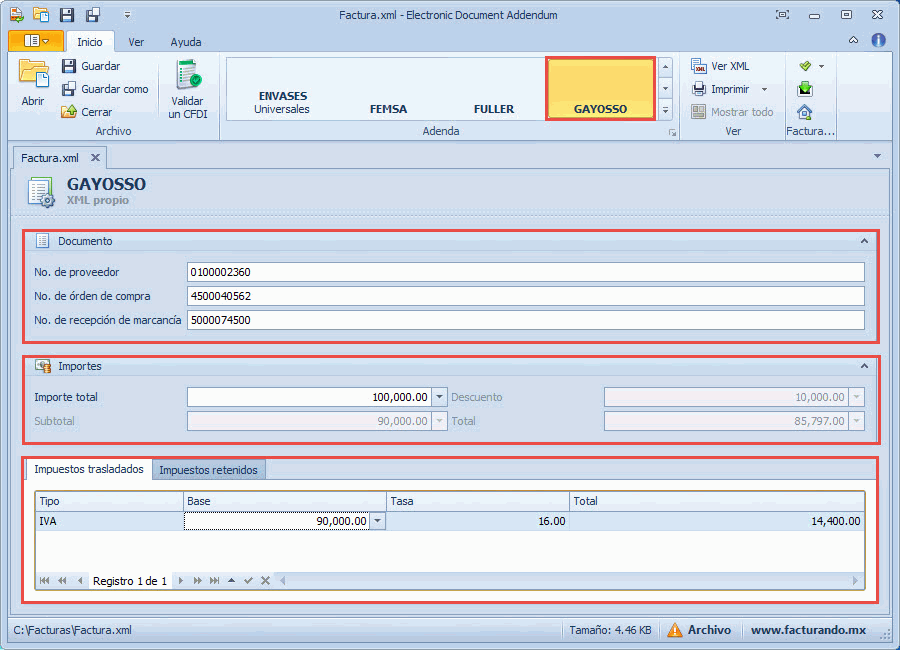Click the Guardar save icon
900x650 pixels.
(69, 66)
